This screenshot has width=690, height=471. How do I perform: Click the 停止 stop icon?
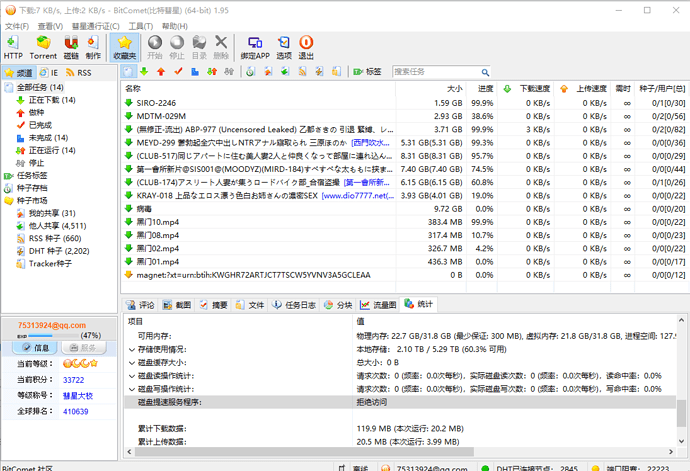tap(177, 47)
